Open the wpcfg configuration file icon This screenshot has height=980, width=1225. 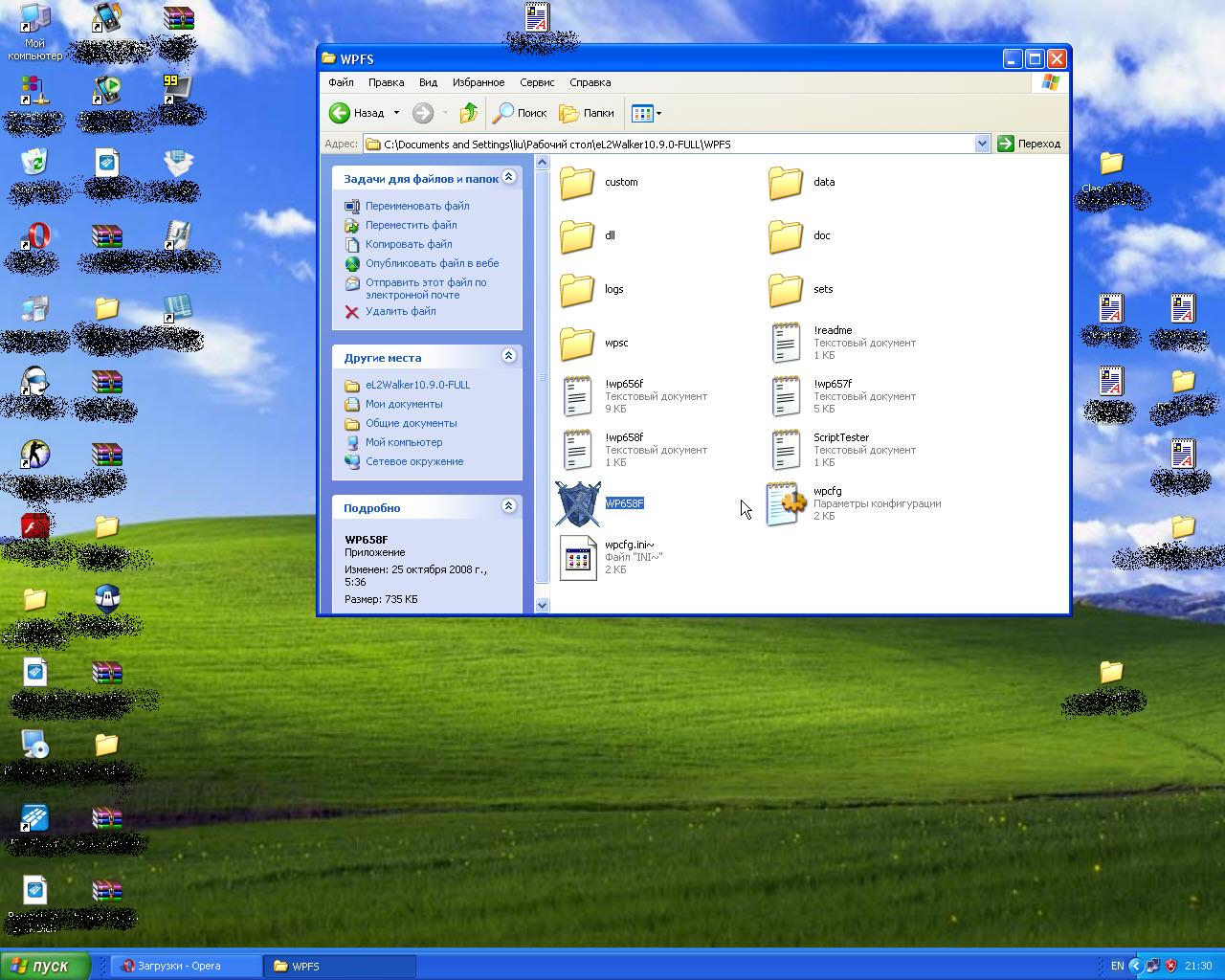(786, 504)
